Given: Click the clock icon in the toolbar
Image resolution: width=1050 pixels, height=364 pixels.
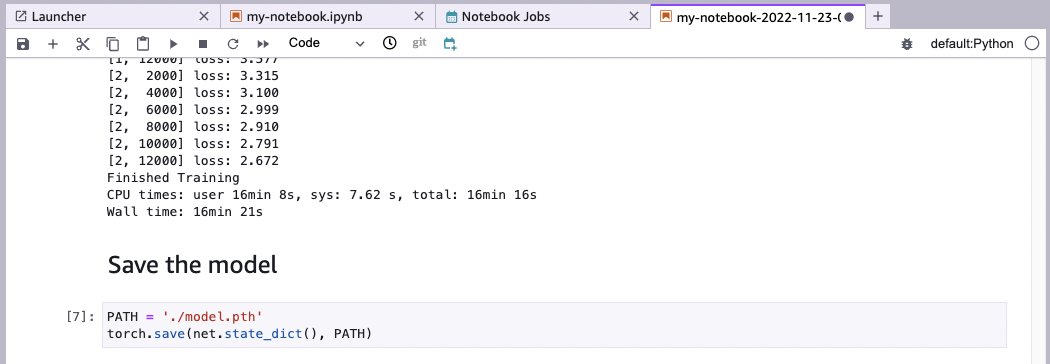Looking at the screenshot, I should point(389,43).
